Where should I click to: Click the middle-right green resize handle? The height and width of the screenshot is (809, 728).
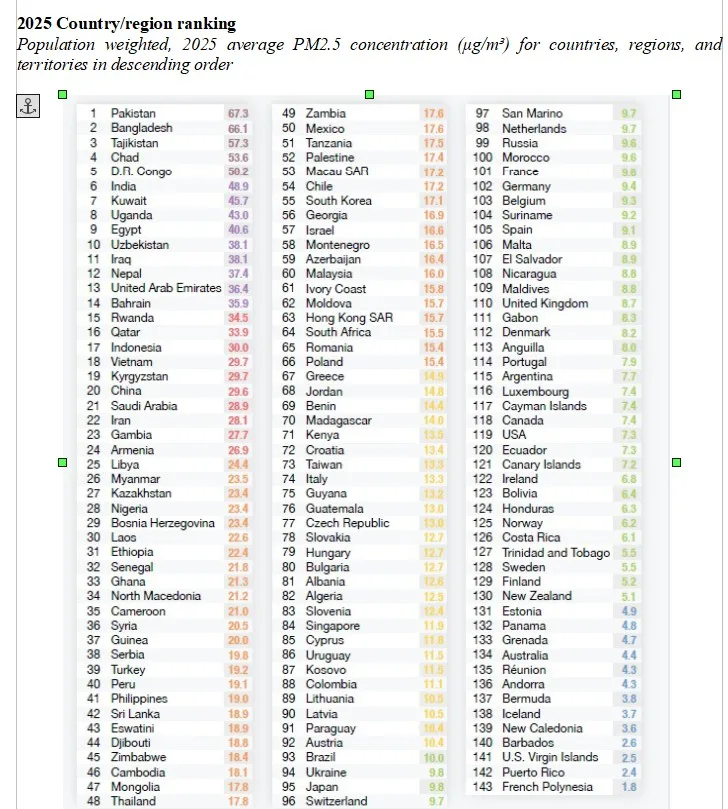[677, 462]
